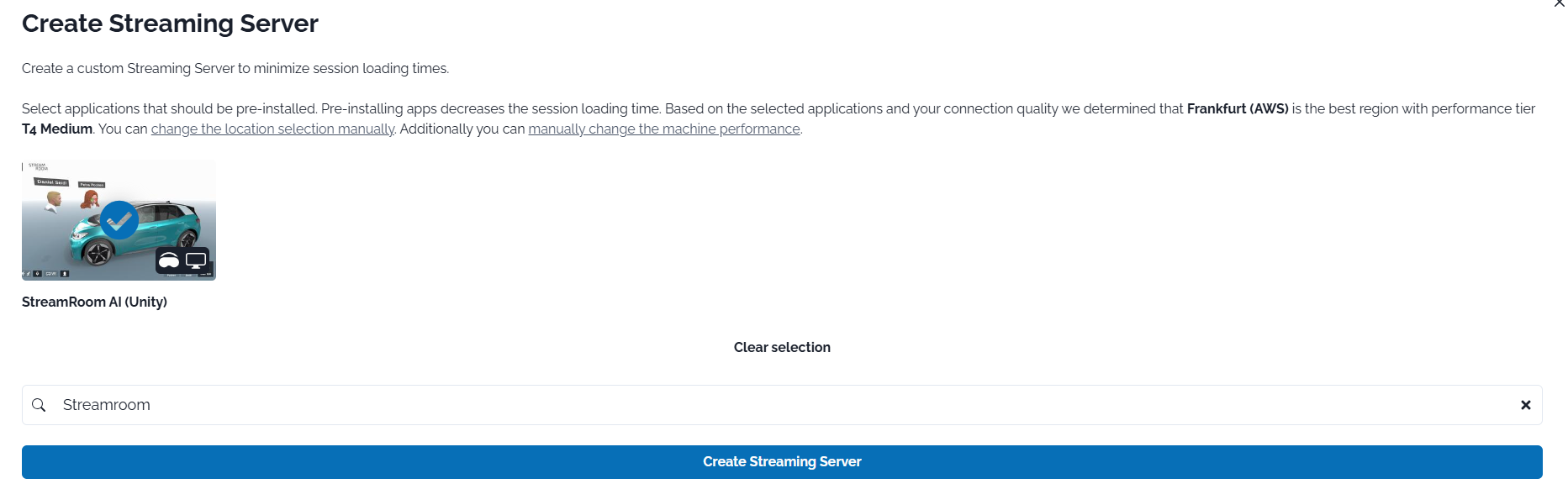Click the StreamRoom logo in the thumbnail corner

38,166
